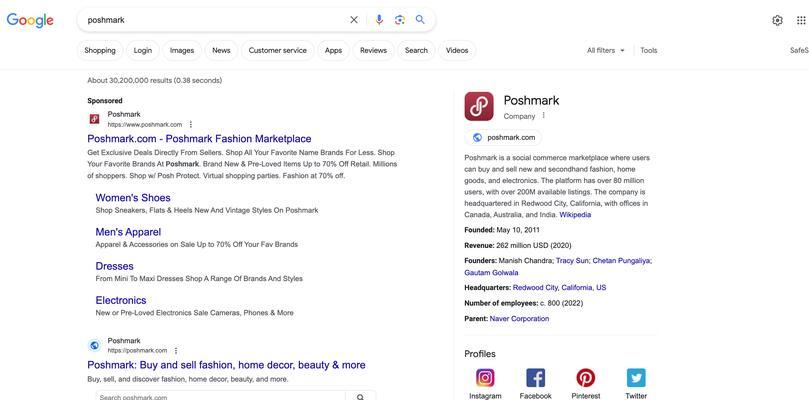The image size is (809, 400).
Task: Click the Poshmark knowledge panel title
Action: pyautogui.click(x=531, y=100)
